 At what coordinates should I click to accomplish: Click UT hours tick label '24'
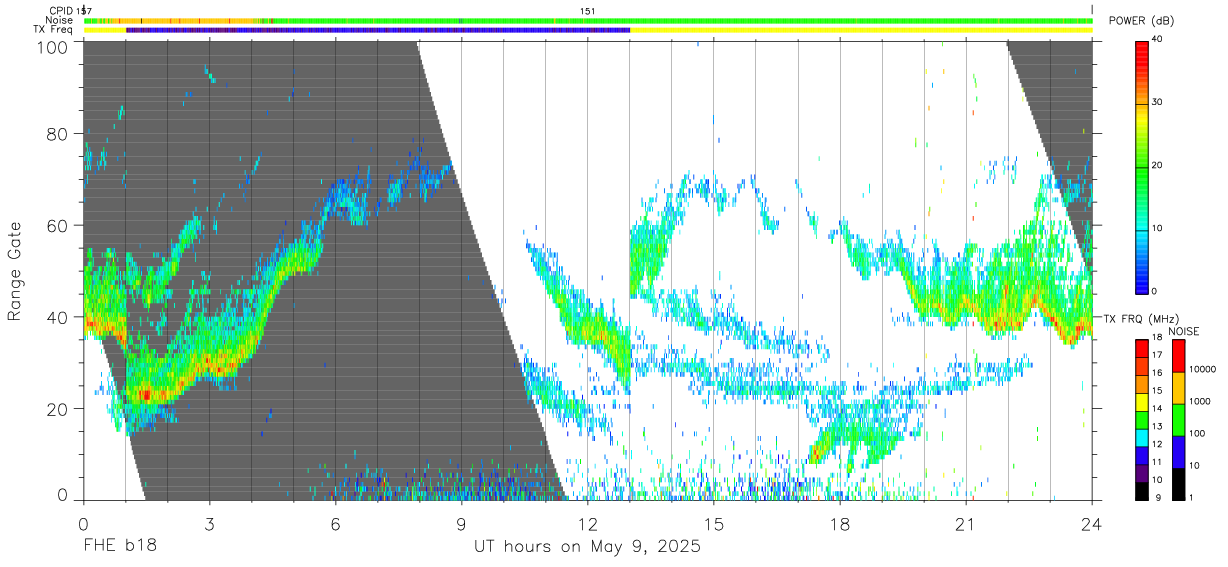(1092, 524)
